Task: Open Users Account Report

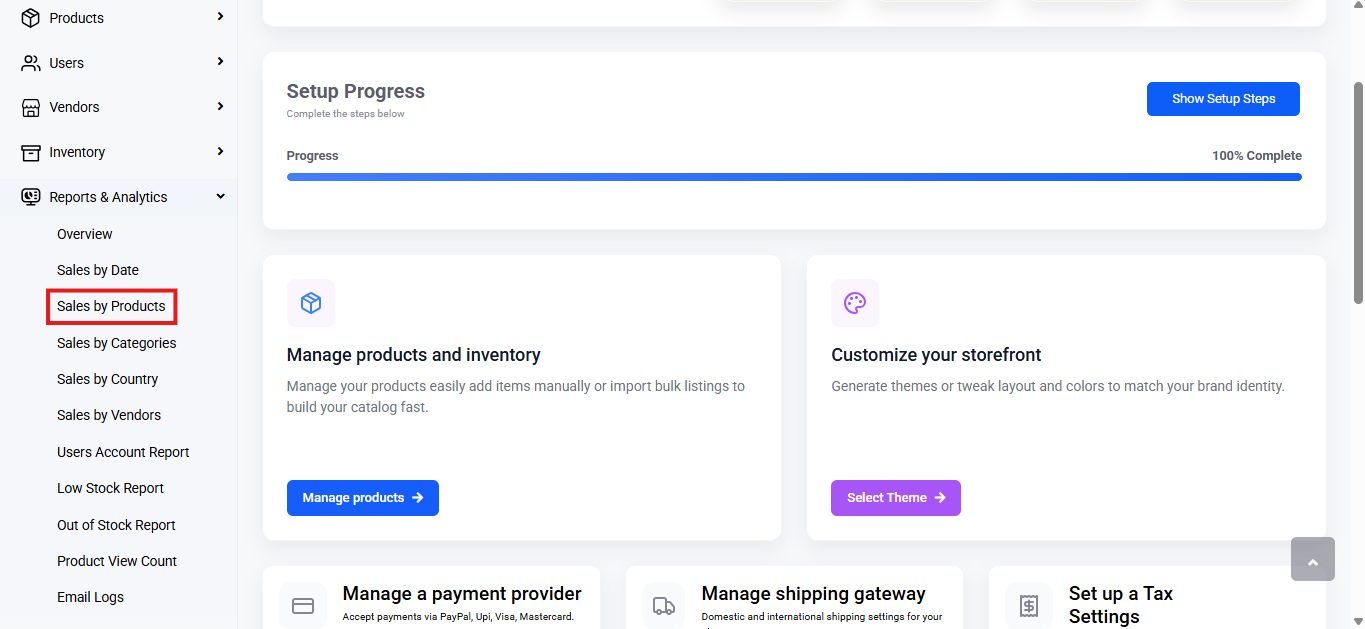Action: [123, 452]
